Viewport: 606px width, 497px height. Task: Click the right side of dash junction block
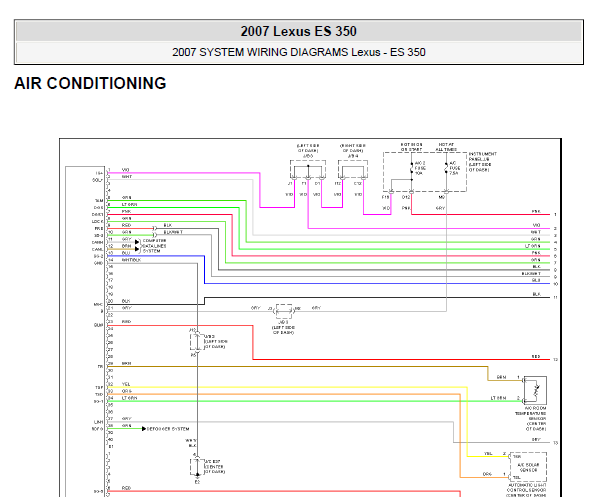pyautogui.click(x=353, y=169)
